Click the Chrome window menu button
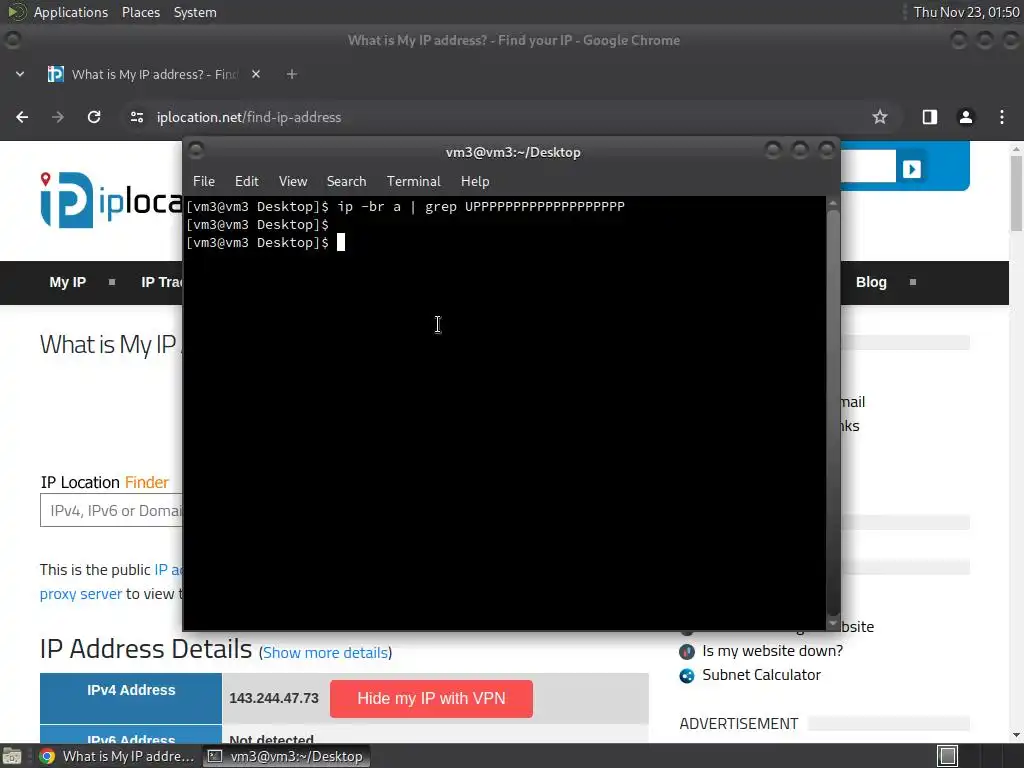 click(x=12, y=40)
